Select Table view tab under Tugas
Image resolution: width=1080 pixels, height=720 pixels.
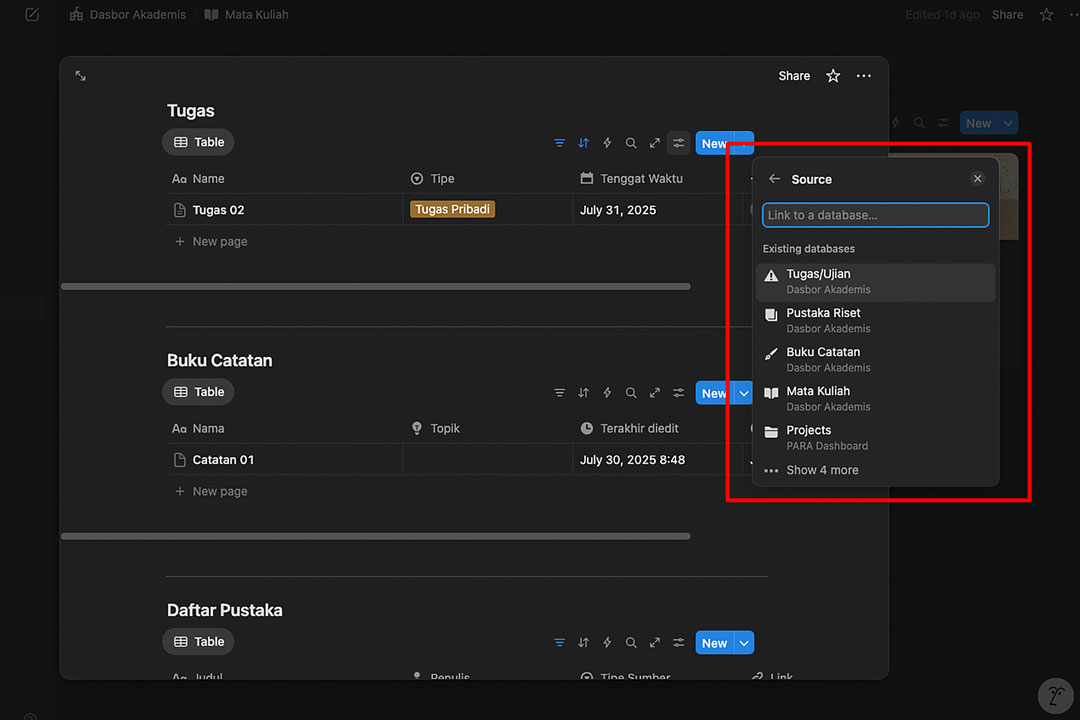tap(198, 142)
